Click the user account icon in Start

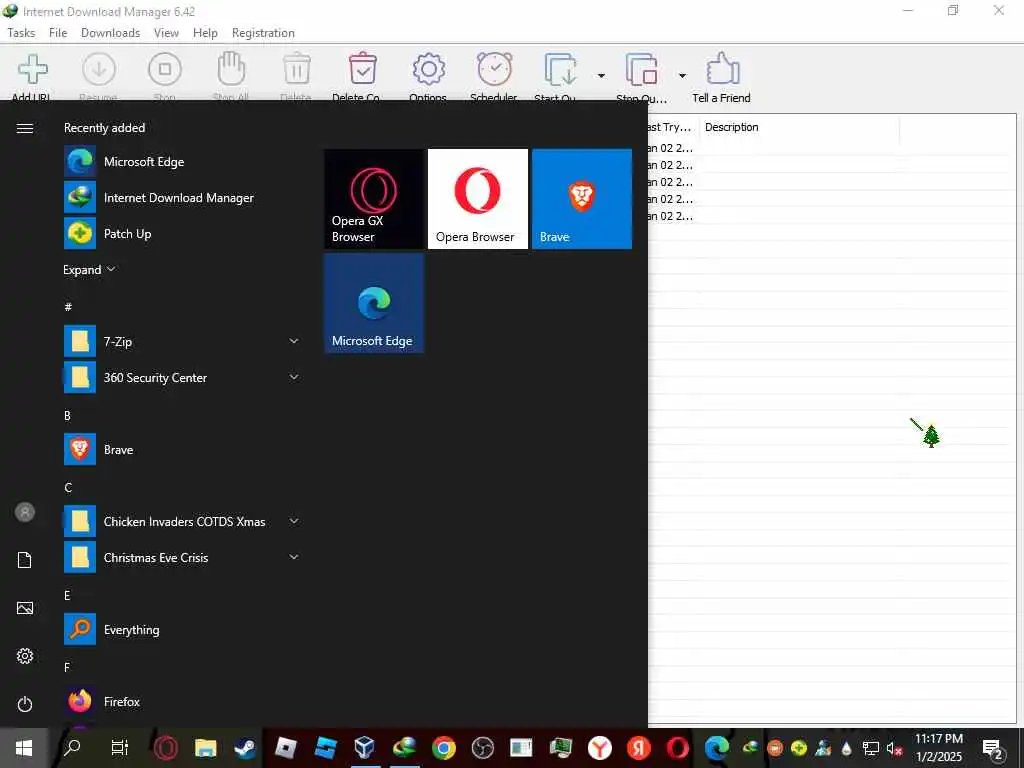(x=25, y=513)
